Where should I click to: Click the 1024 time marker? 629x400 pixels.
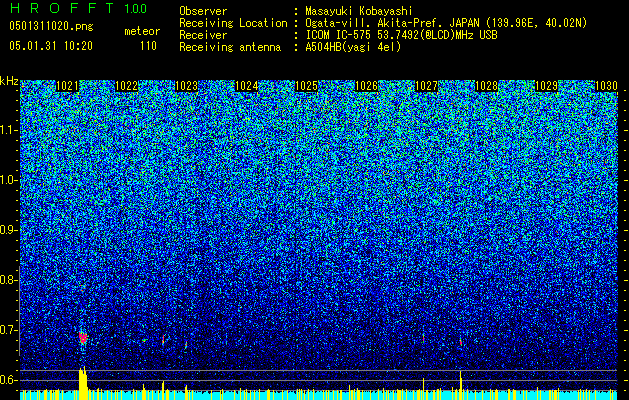[x=246, y=86]
